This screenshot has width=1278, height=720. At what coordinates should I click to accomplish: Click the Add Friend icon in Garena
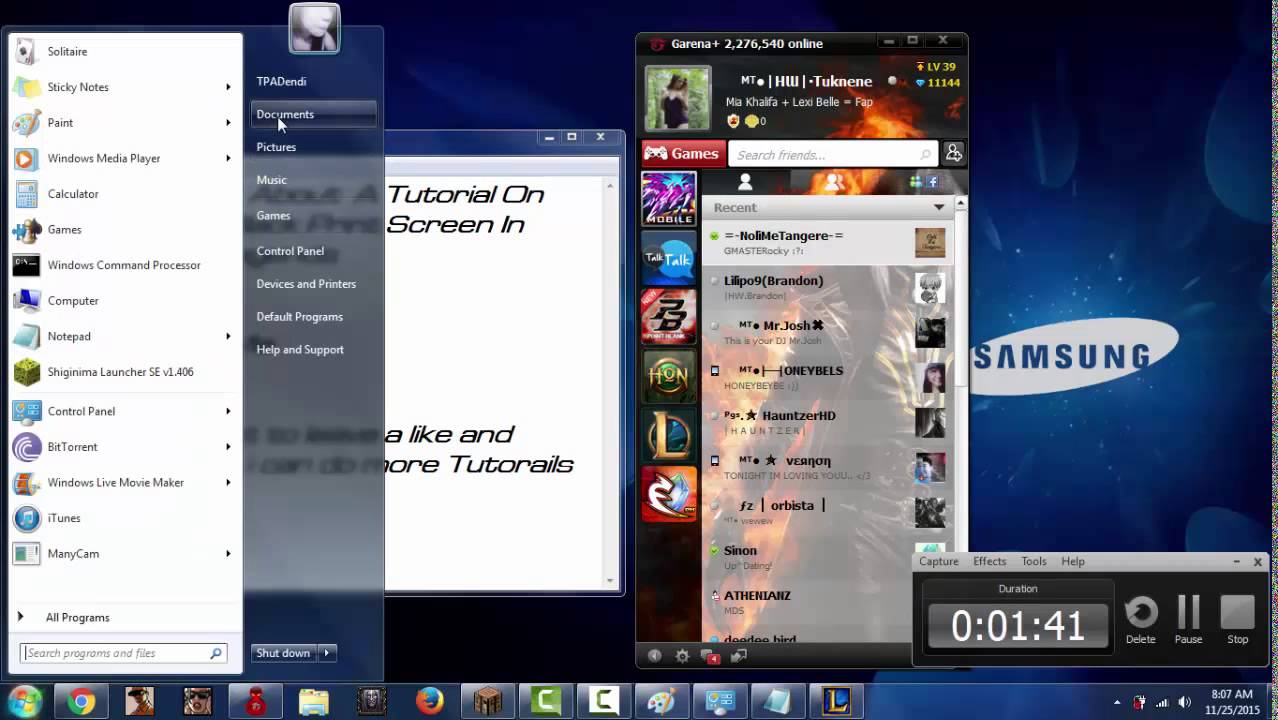(x=953, y=153)
